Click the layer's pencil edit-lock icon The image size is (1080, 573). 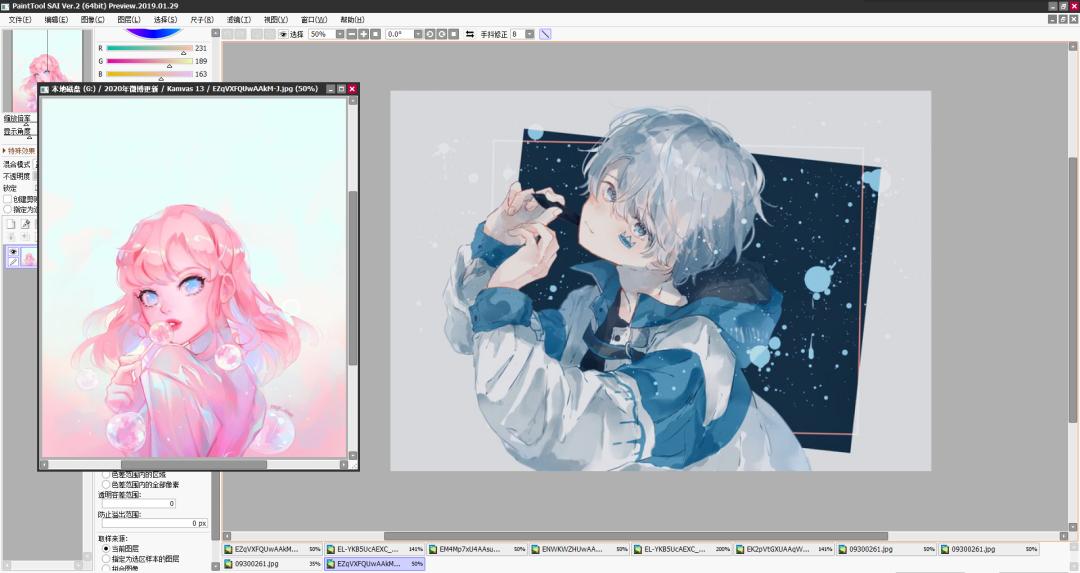[x=13, y=262]
